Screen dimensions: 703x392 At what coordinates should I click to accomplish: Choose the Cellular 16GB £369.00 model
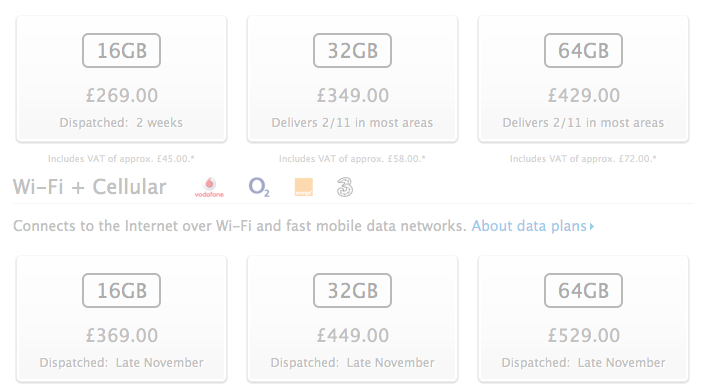(122, 319)
